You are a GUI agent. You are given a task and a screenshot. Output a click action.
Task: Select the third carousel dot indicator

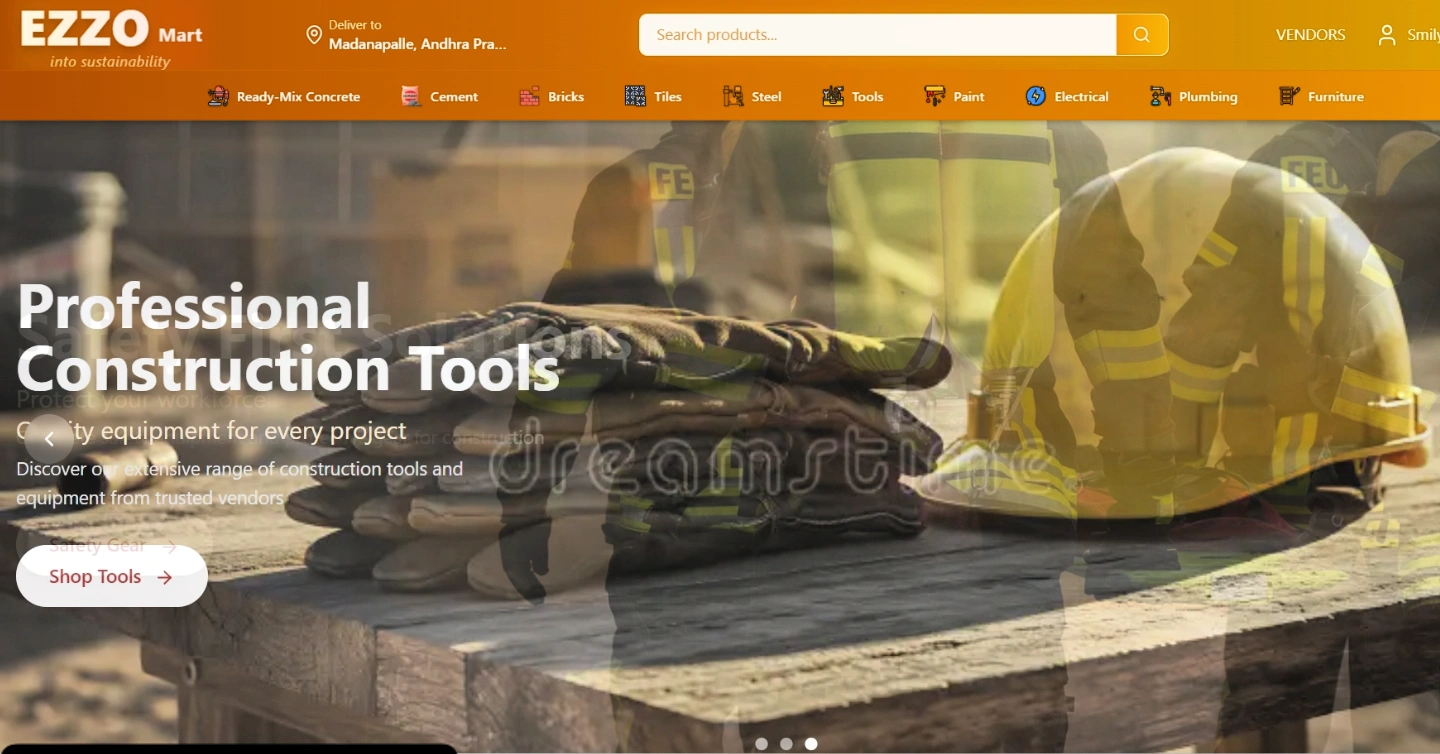811,744
